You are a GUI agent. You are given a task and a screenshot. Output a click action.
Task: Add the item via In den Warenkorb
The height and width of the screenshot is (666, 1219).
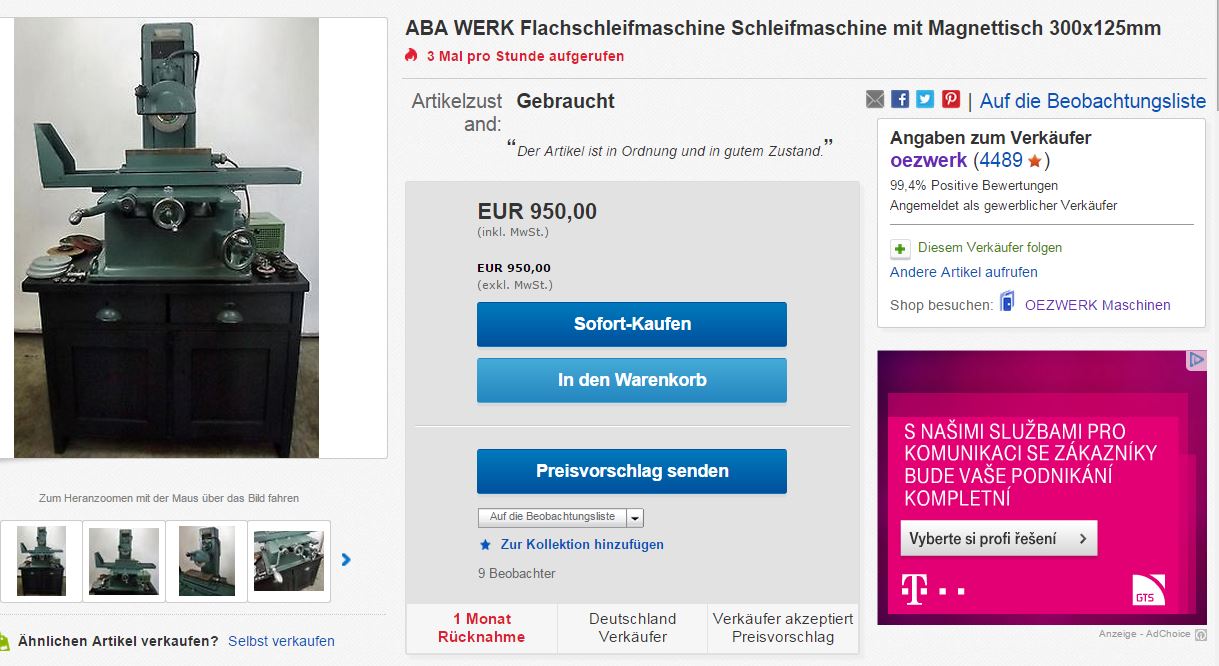tap(632, 380)
